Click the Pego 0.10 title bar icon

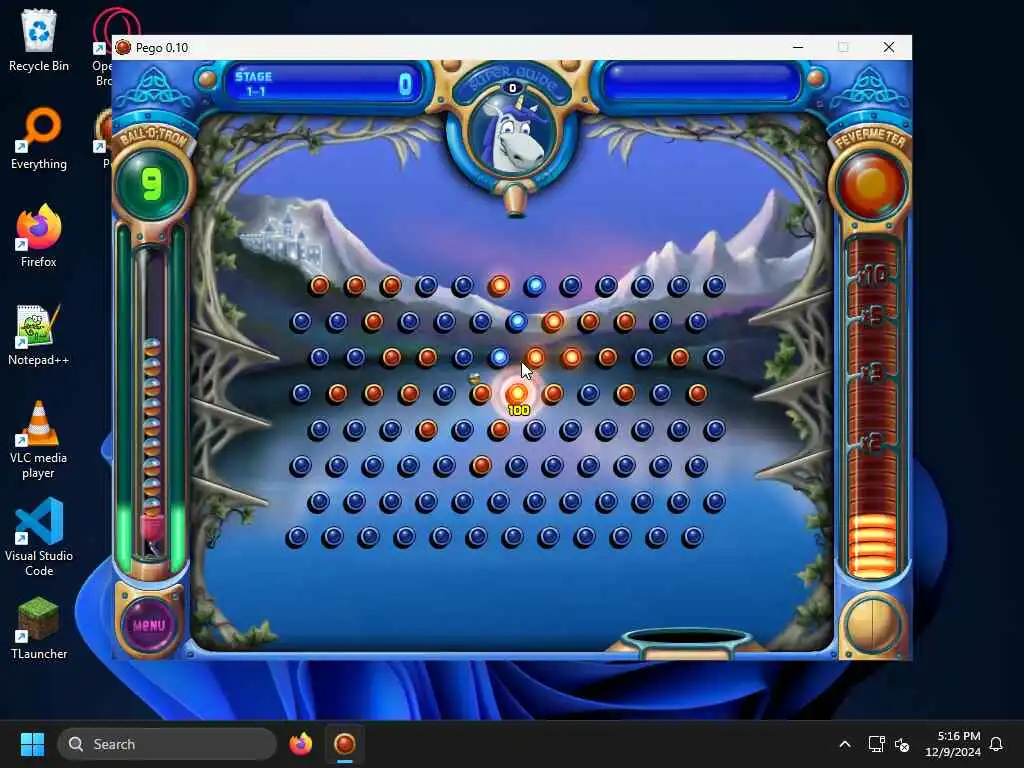(123, 48)
